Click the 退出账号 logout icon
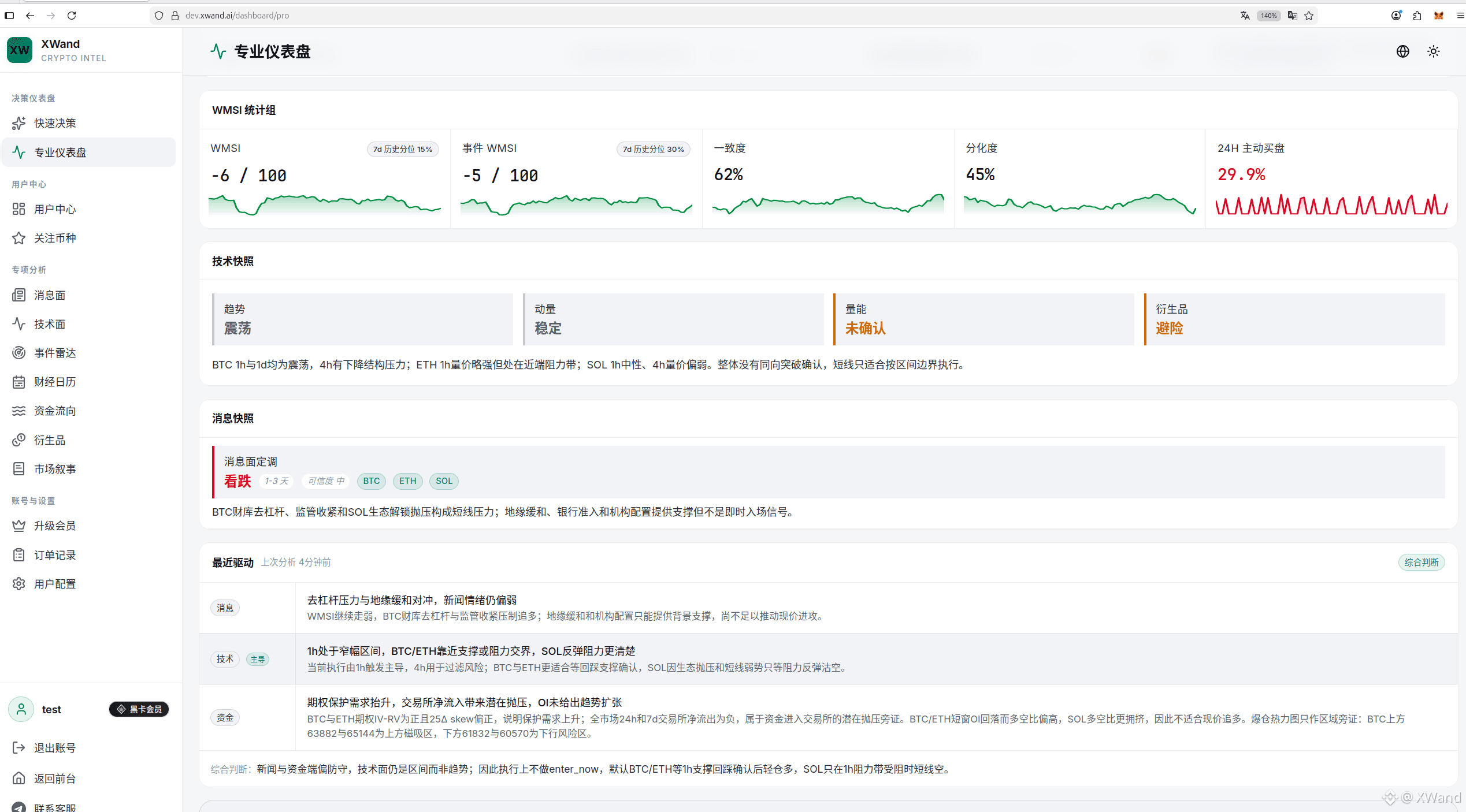Screen dimensions: 1466x812 [x=19, y=748]
